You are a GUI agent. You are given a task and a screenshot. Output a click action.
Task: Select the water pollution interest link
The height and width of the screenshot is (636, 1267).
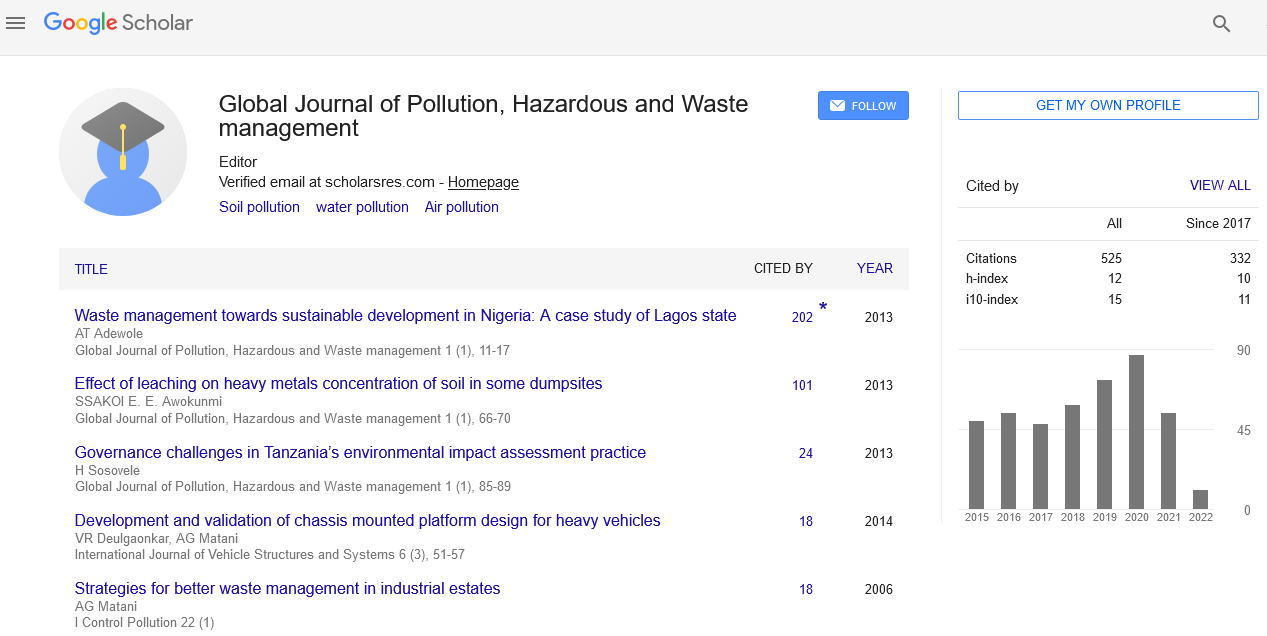pyautogui.click(x=362, y=207)
